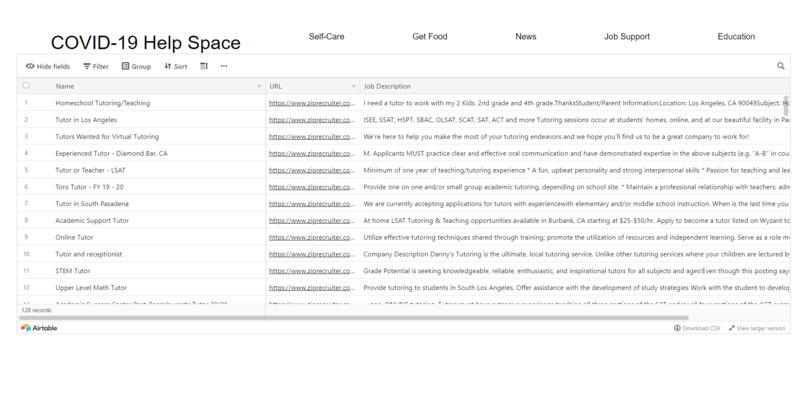Click the row height icon
The image size is (806, 402).
coord(204,66)
